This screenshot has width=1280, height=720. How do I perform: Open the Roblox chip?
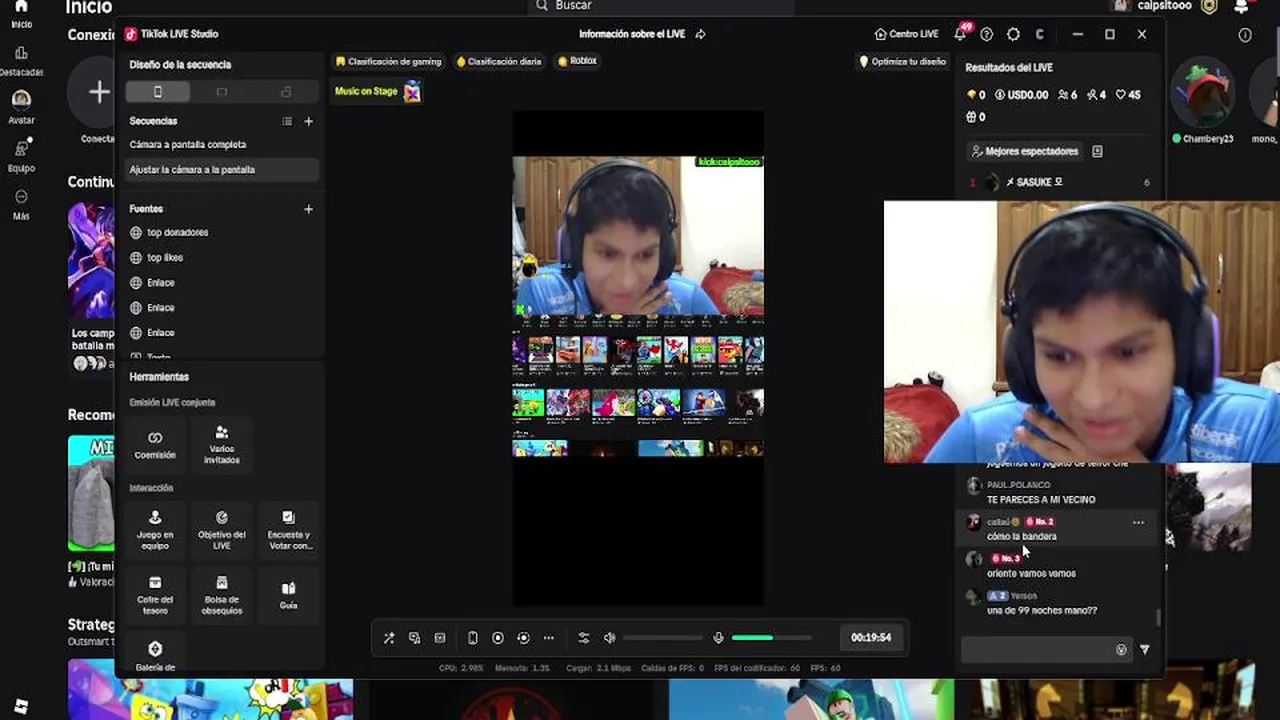tap(577, 61)
